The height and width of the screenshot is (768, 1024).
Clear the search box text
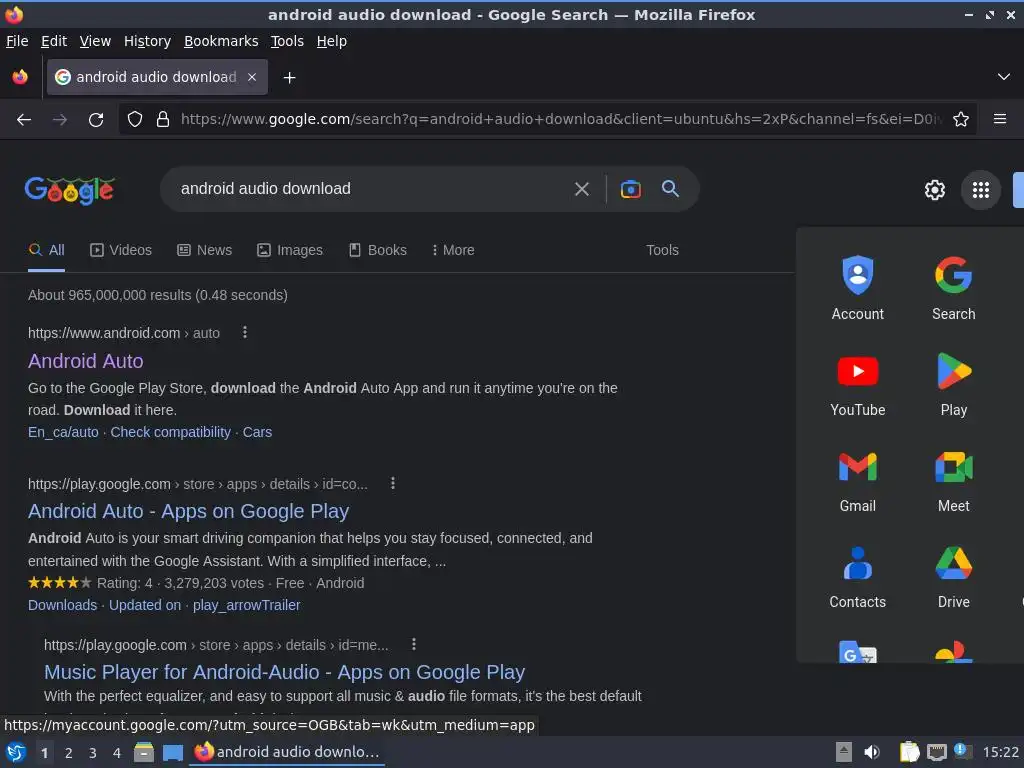[581, 189]
